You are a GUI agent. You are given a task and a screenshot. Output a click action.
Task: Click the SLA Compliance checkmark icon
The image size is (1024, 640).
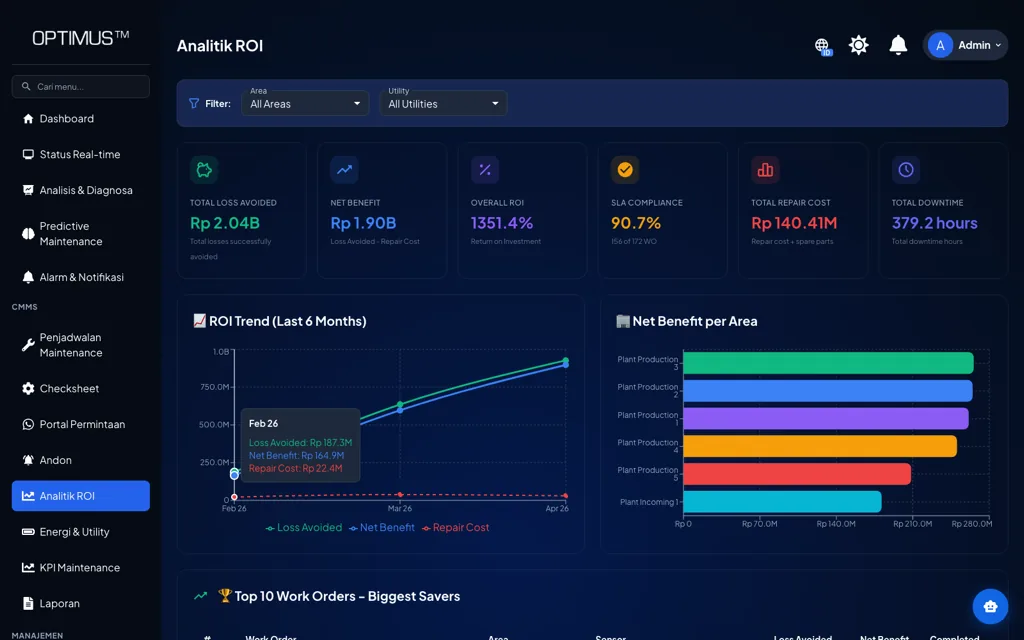click(x=625, y=170)
